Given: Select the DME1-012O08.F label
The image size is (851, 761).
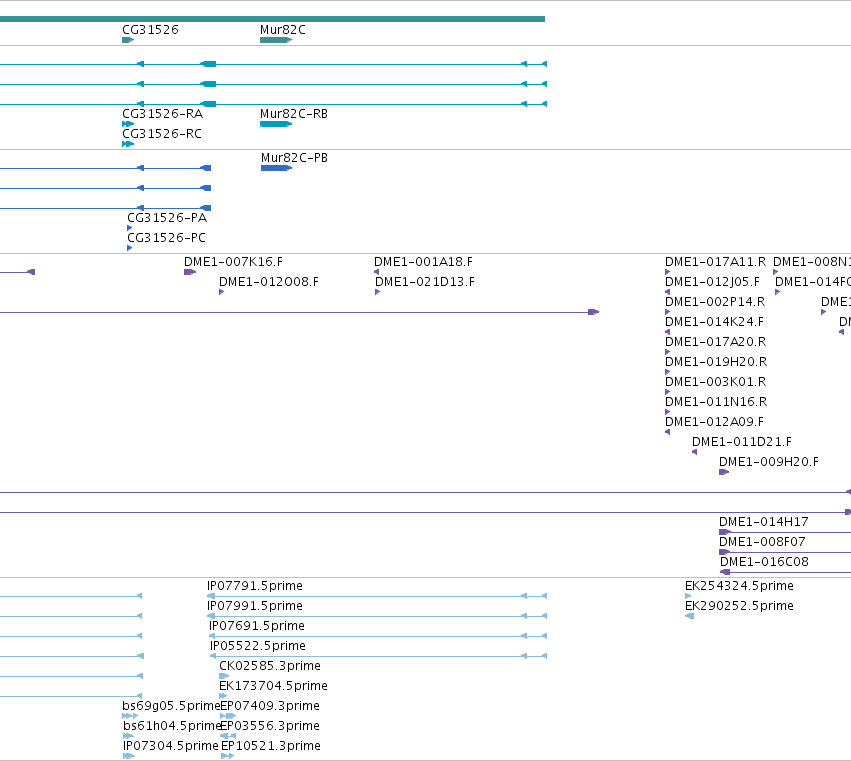Looking at the screenshot, I should tap(269, 282).
